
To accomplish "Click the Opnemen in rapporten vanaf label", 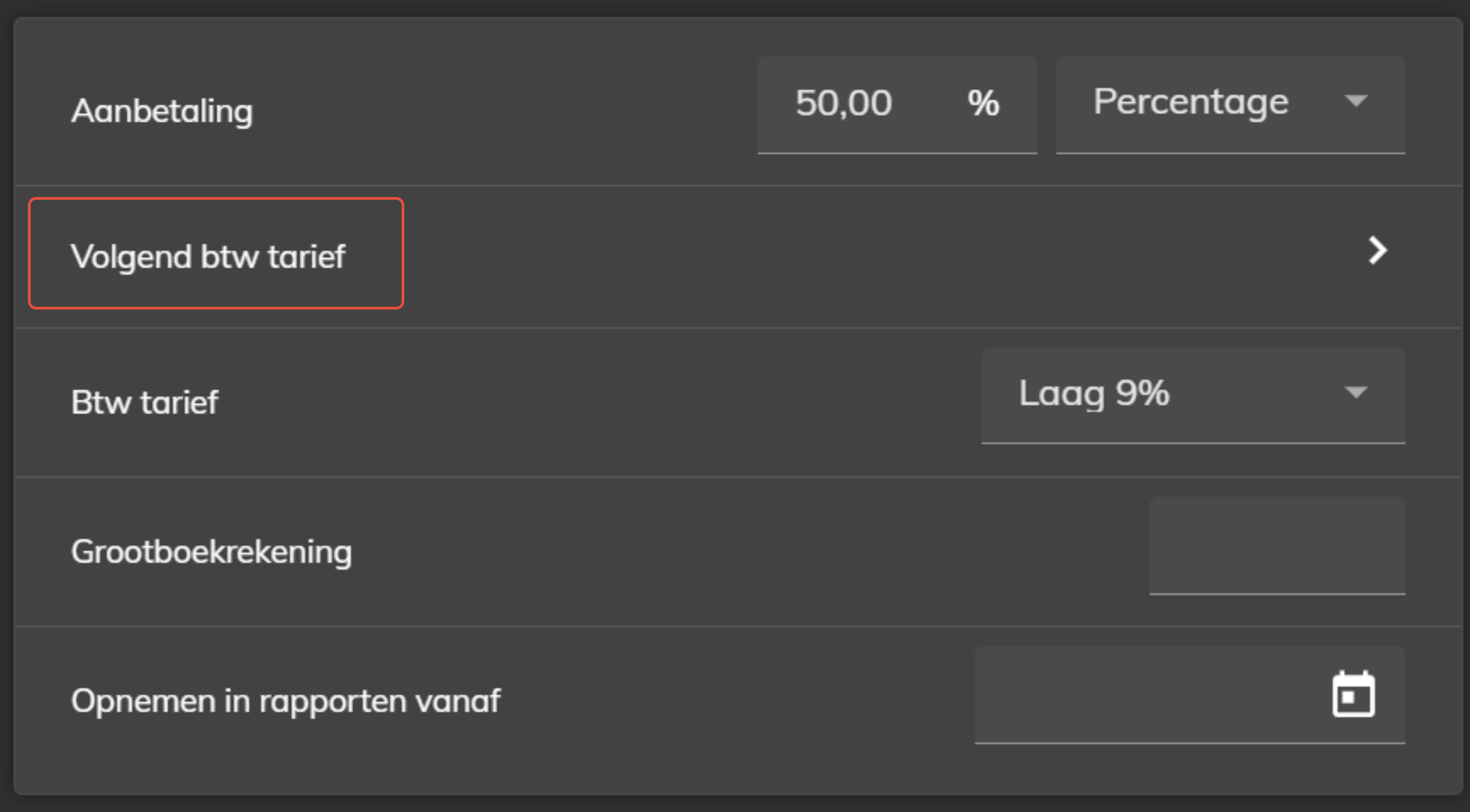I will coord(286,701).
